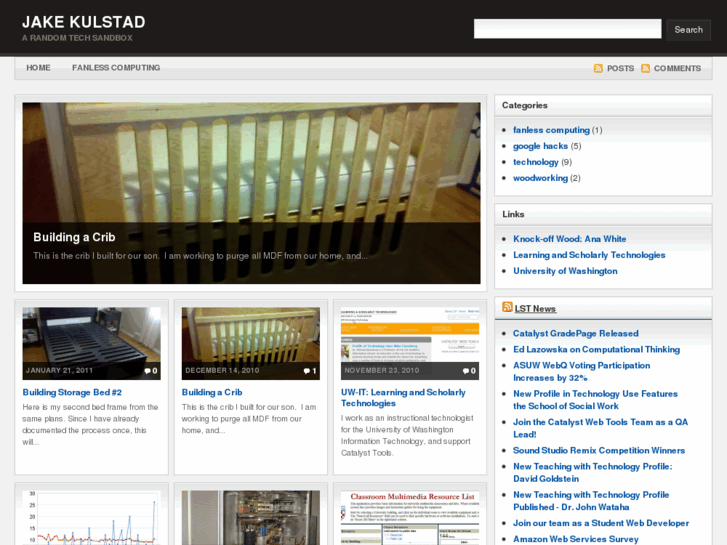Click the JANUARY 21, 2011 date label
Screen dimensions: 727x545
pyautogui.click(x=59, y=371)
